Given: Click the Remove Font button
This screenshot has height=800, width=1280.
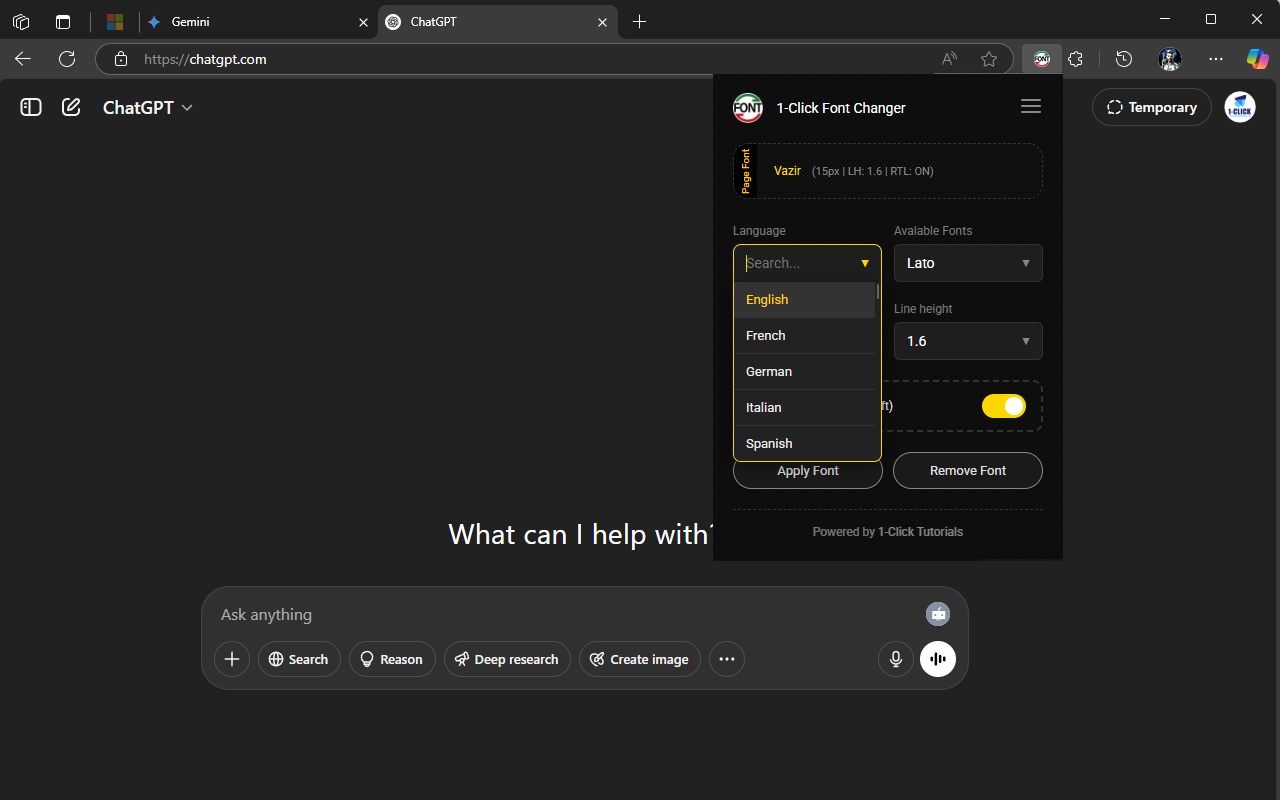Looking at the screenshot, I should click(968, 470).
